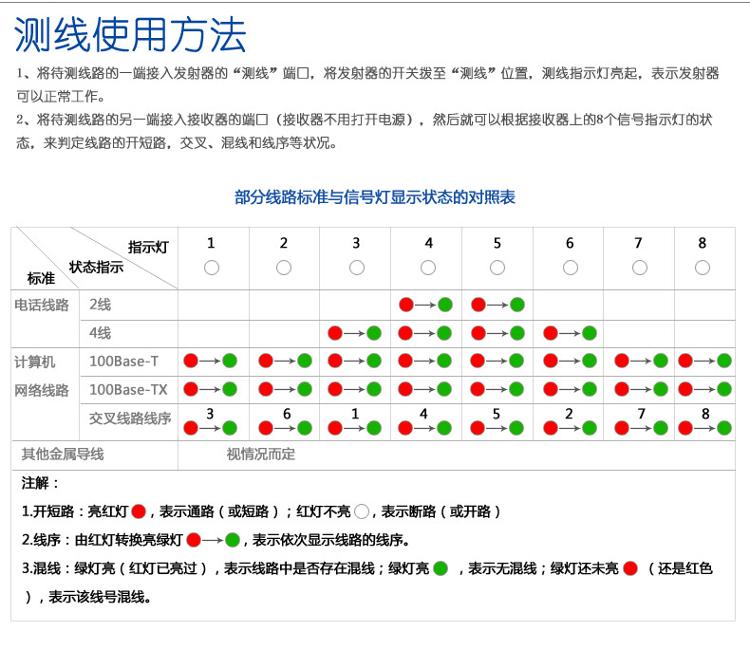Click the empty indicator circle under number 6
Viewport: 750px width, 650px height.
coord(570,267)
